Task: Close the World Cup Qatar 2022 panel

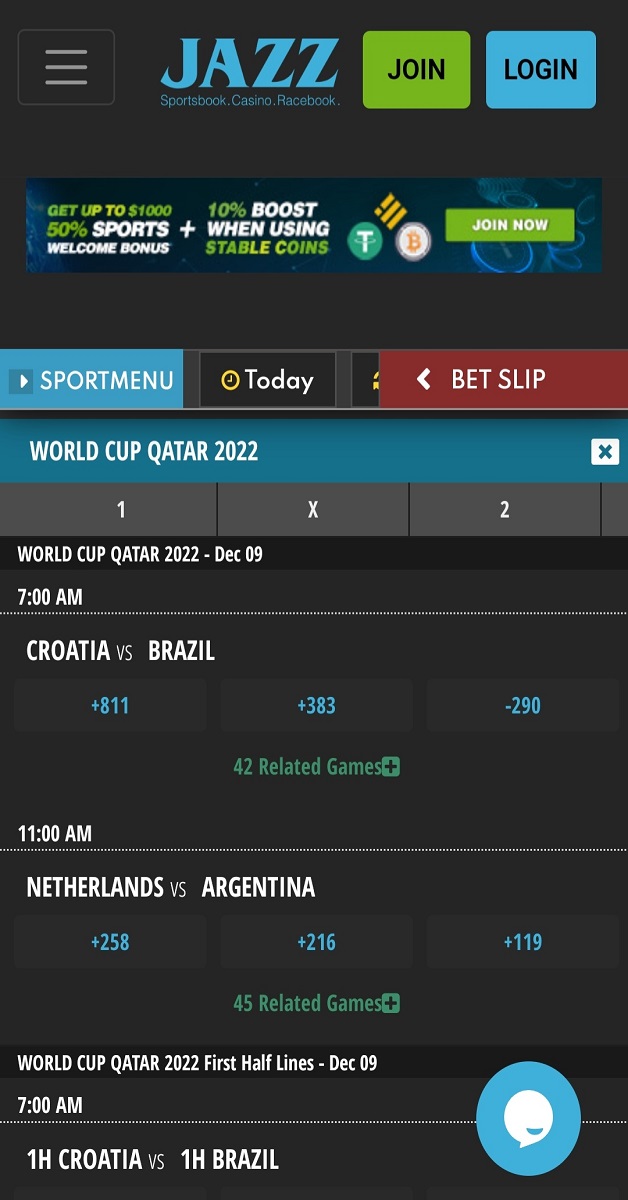Action: [605, 452]
